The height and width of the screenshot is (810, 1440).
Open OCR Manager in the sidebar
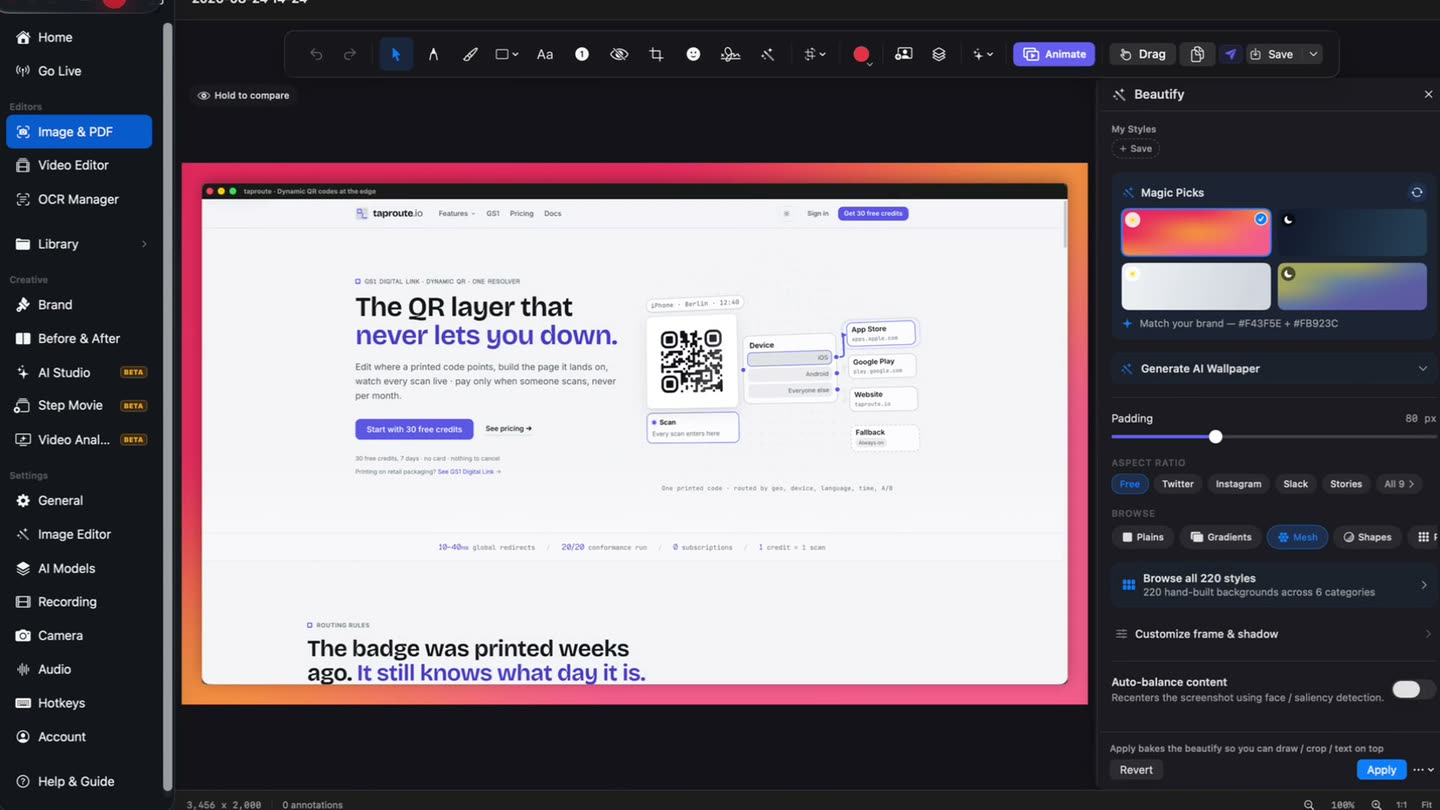[x=79, y=199]
